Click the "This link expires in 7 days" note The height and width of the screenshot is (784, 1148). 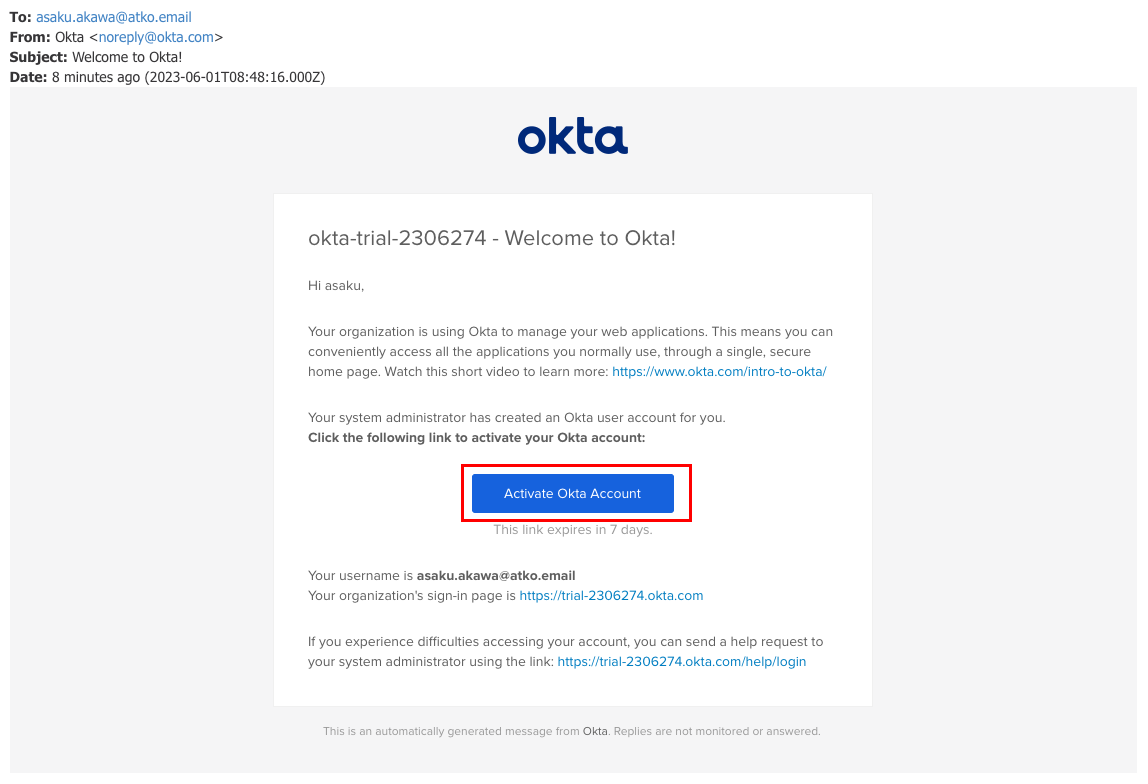point(572,529)
